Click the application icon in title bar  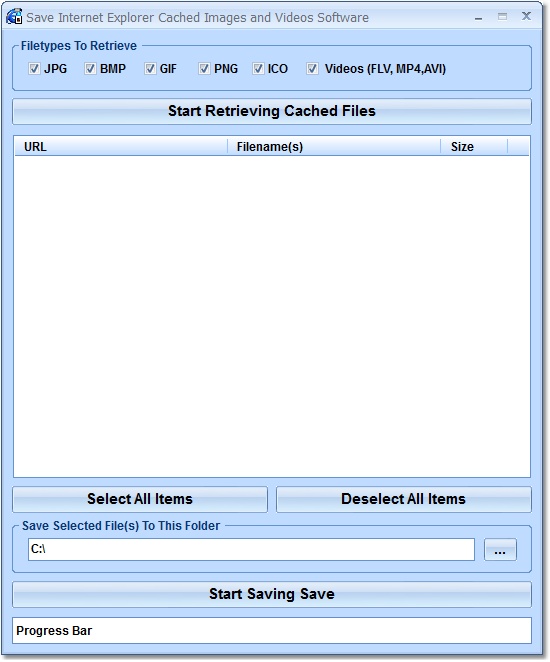tap(14, 17)
